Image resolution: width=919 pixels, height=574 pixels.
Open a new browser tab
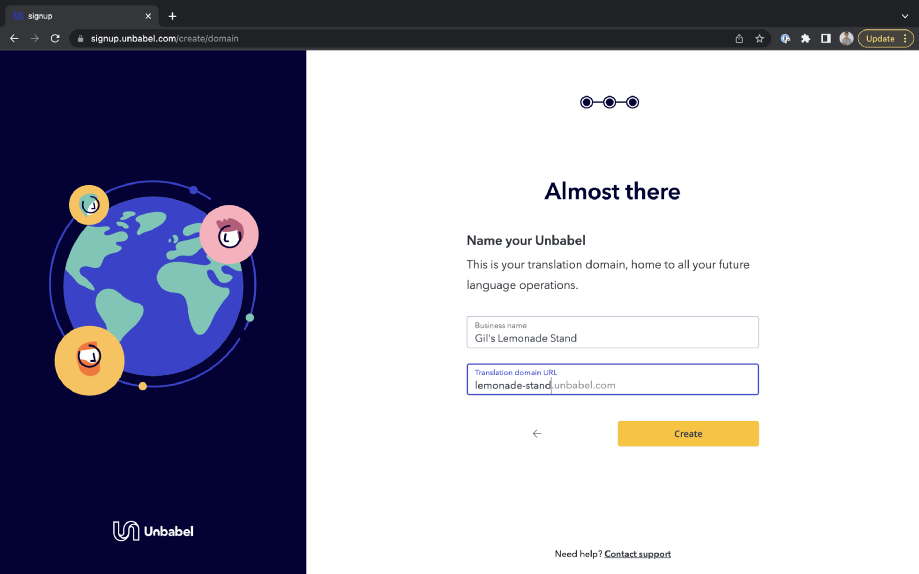(x=172, y=16)
